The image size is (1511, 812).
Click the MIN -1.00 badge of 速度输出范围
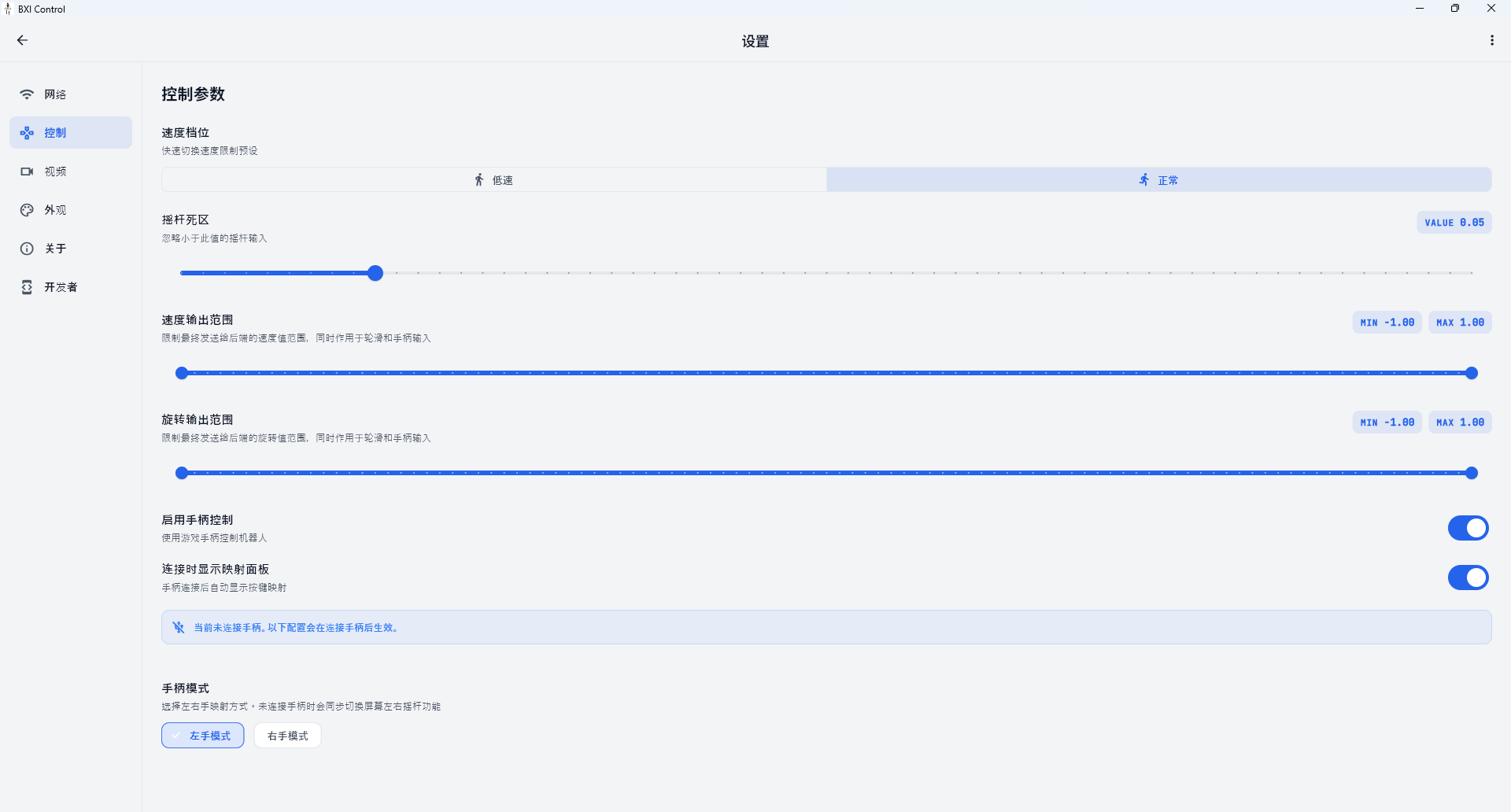click(1387, 323)
